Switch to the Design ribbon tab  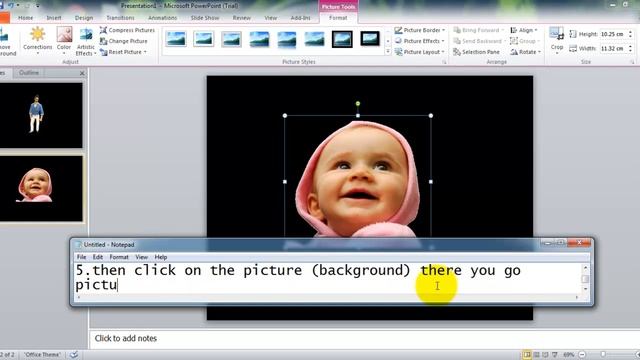[84, 18]
